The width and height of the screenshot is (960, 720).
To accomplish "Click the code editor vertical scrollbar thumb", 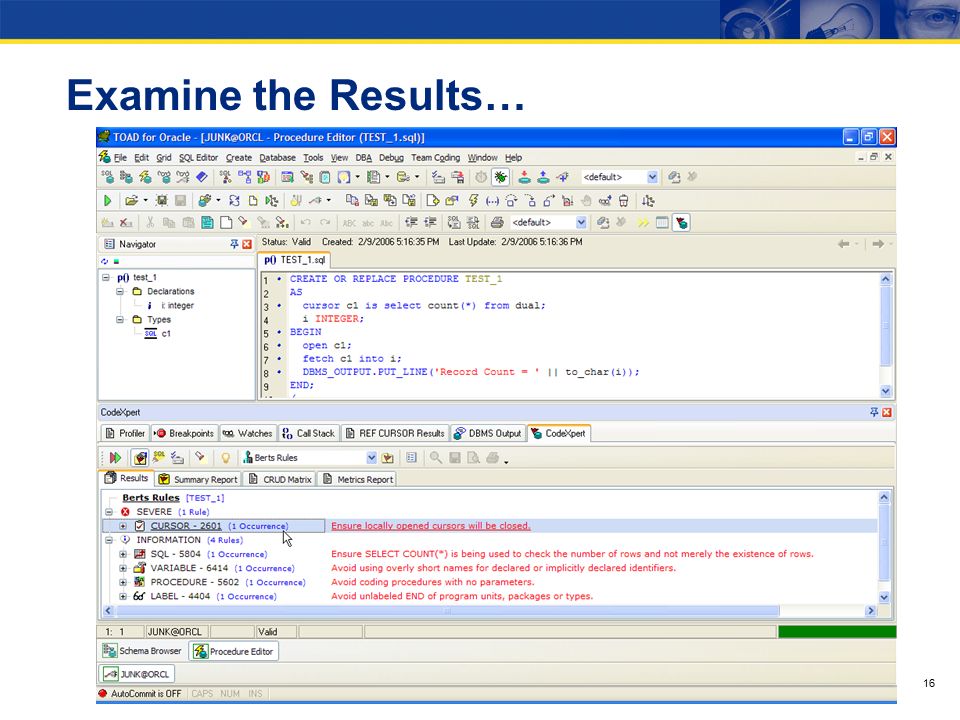I will pyautogui.click(x=885, y=326).
